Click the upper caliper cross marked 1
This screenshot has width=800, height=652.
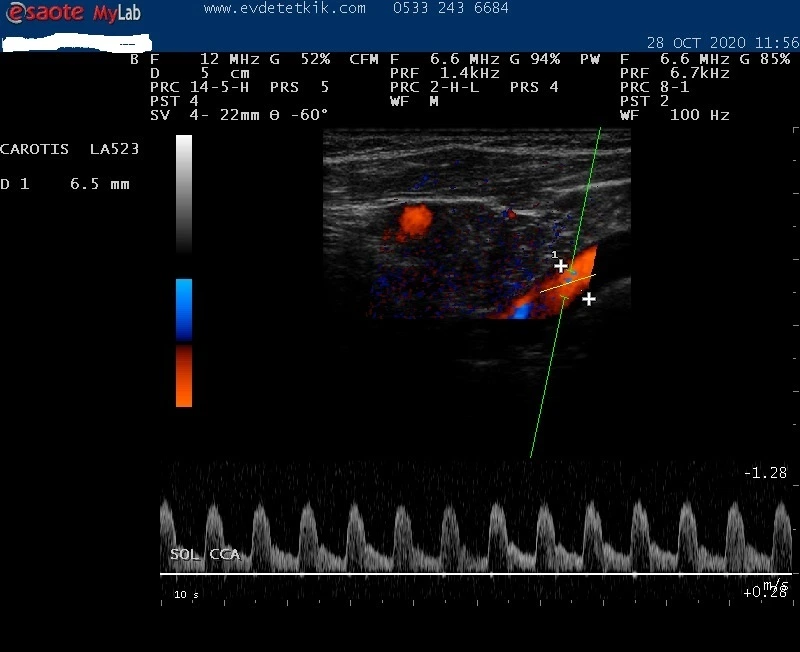561,266
